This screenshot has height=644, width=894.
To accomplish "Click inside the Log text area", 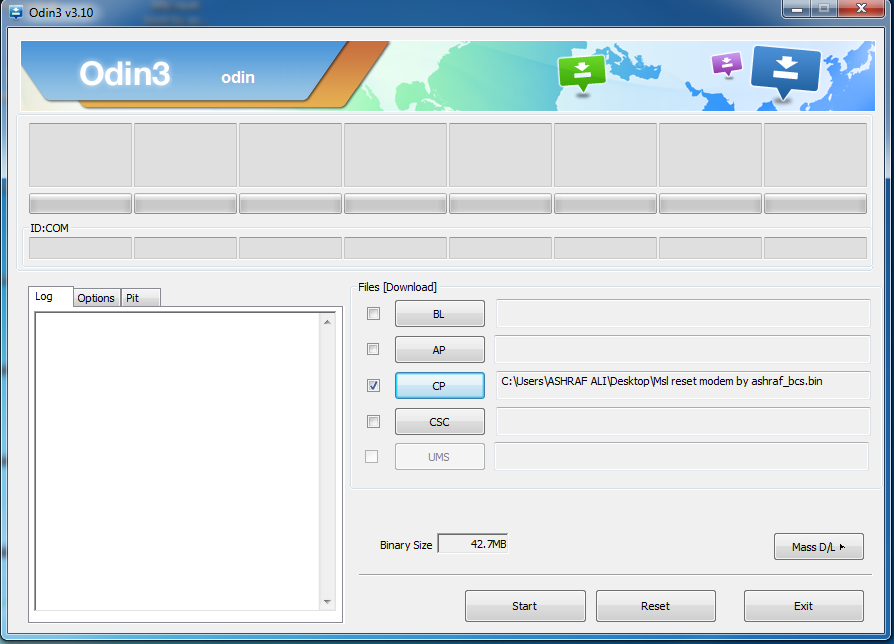I will pos(178,462).
